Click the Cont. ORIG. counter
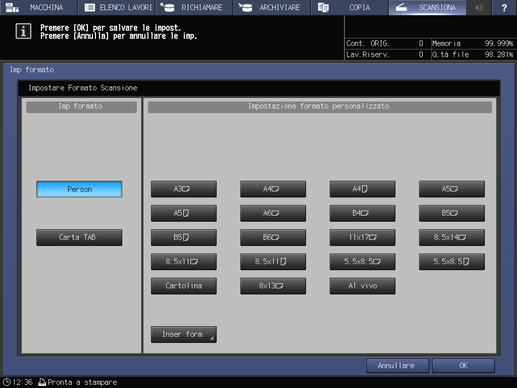 pos(384,43)
